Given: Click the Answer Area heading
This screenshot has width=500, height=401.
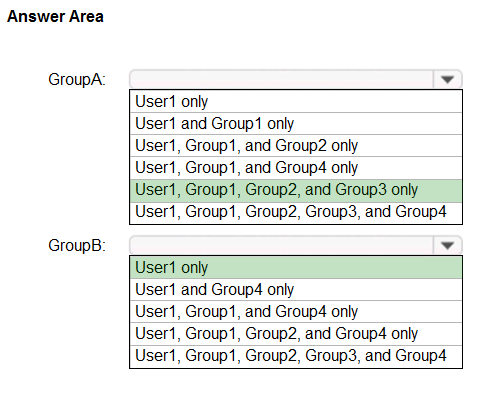Looking at the screenshot, I should coord(55,17).
